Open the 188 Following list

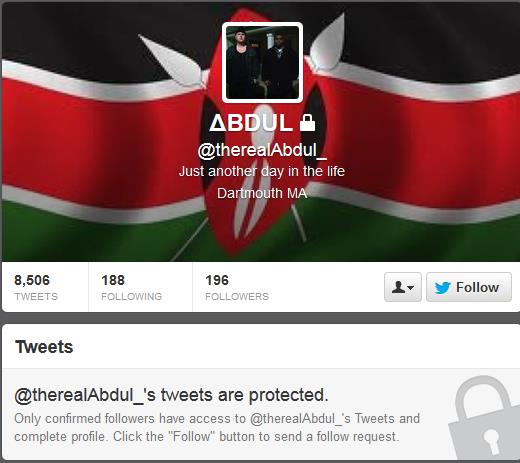[x=131, y=287]
